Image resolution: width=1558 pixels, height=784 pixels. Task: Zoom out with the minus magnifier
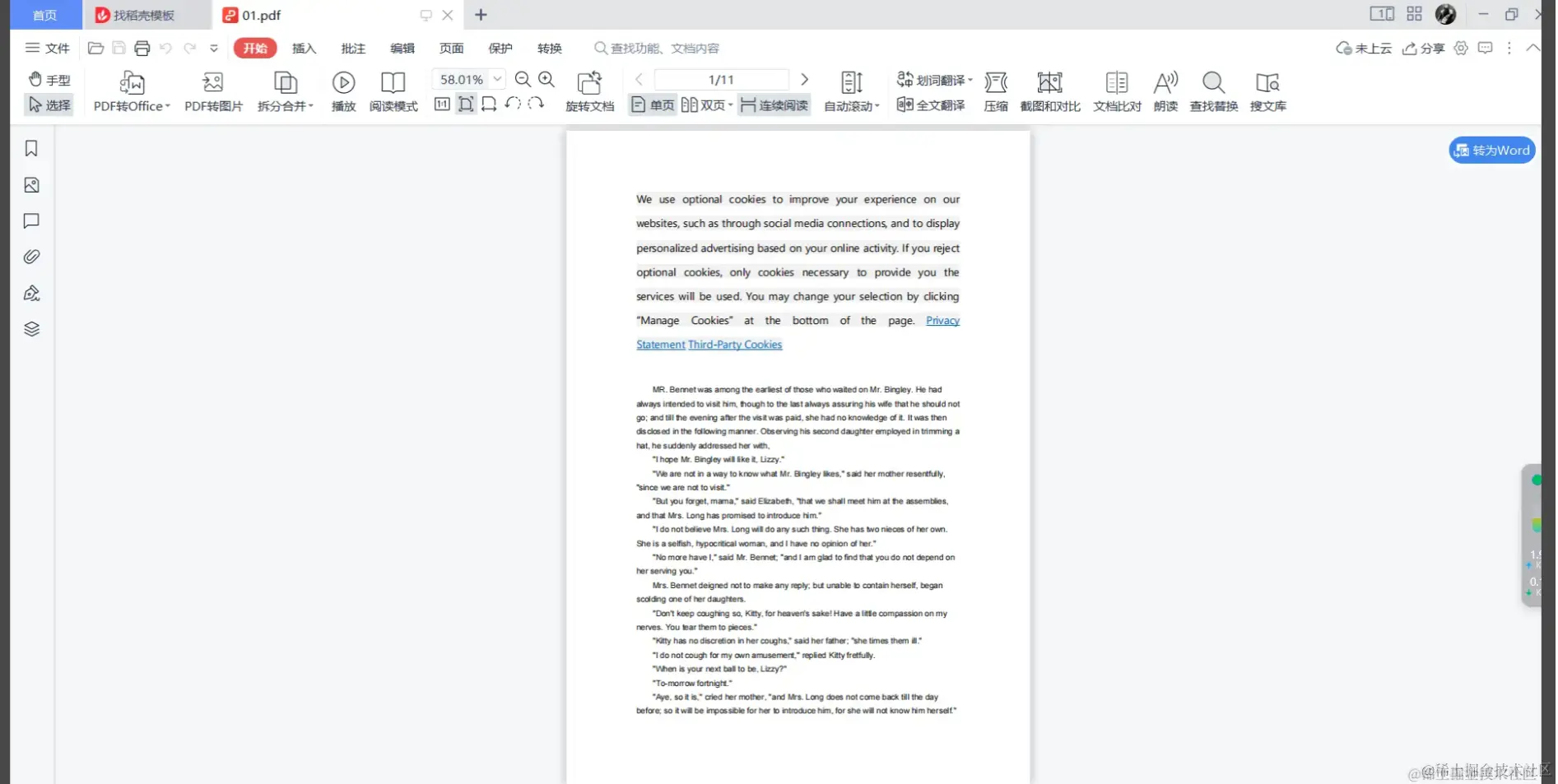click(523, 79)
